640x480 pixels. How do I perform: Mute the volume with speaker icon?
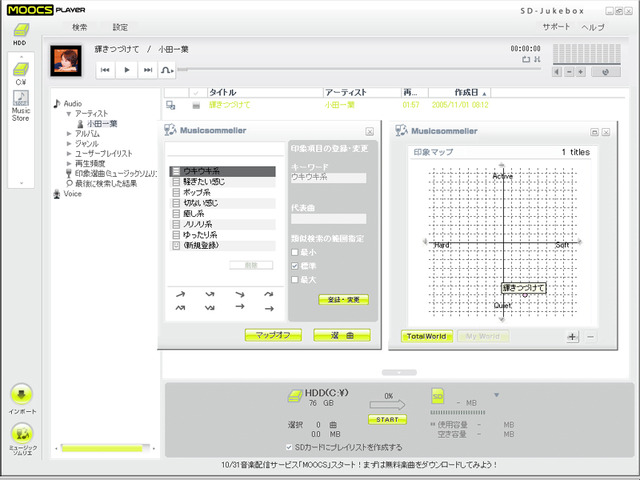(x=557, y=72)
